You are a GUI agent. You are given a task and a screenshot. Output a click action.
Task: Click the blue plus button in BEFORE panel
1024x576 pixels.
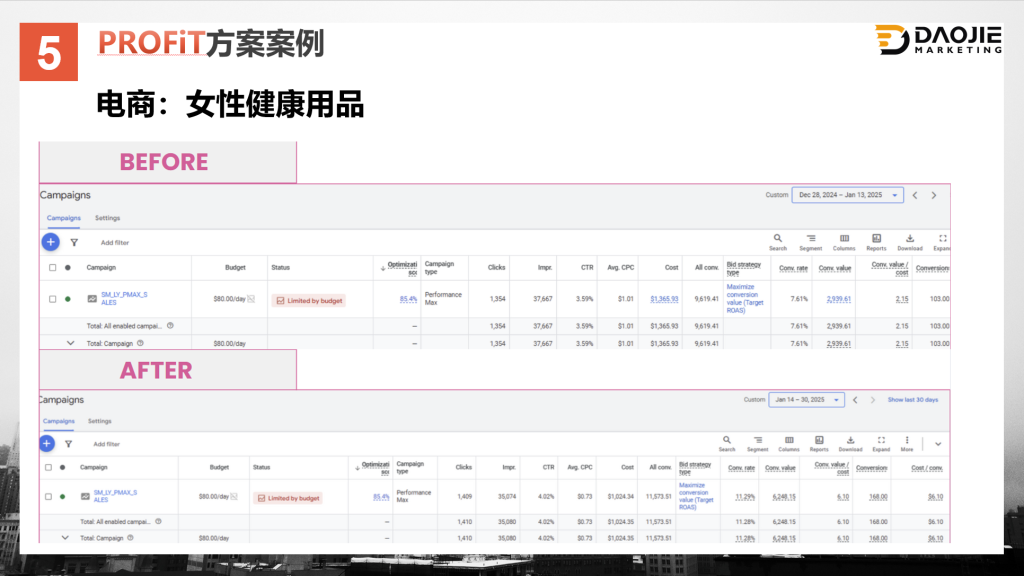(x=50, y=242)
